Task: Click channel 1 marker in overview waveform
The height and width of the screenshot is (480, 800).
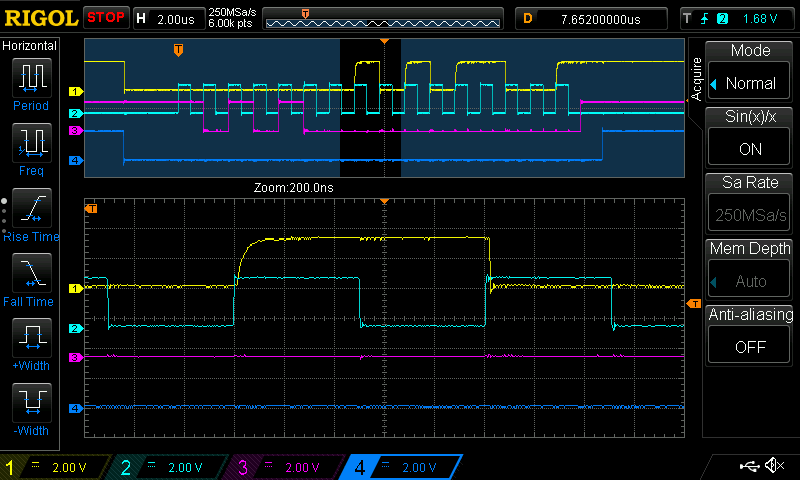Action: pos(76,91)
